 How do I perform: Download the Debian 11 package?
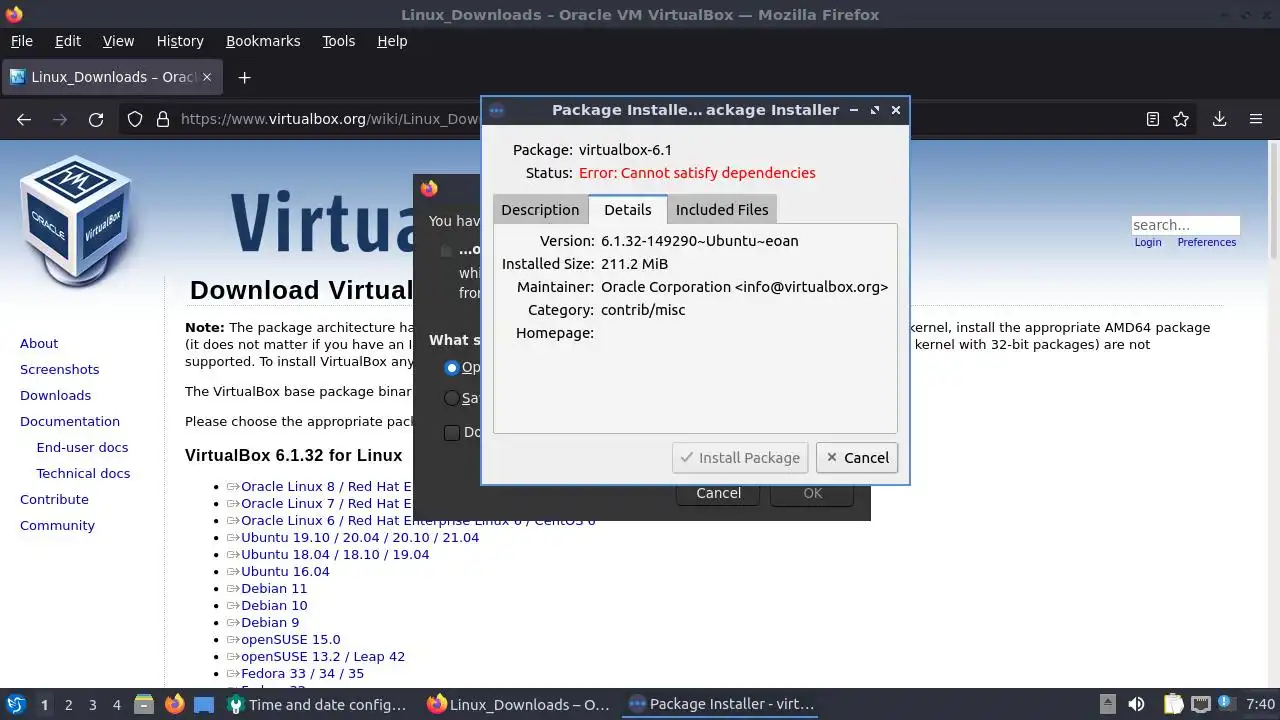tap(274, 588)
